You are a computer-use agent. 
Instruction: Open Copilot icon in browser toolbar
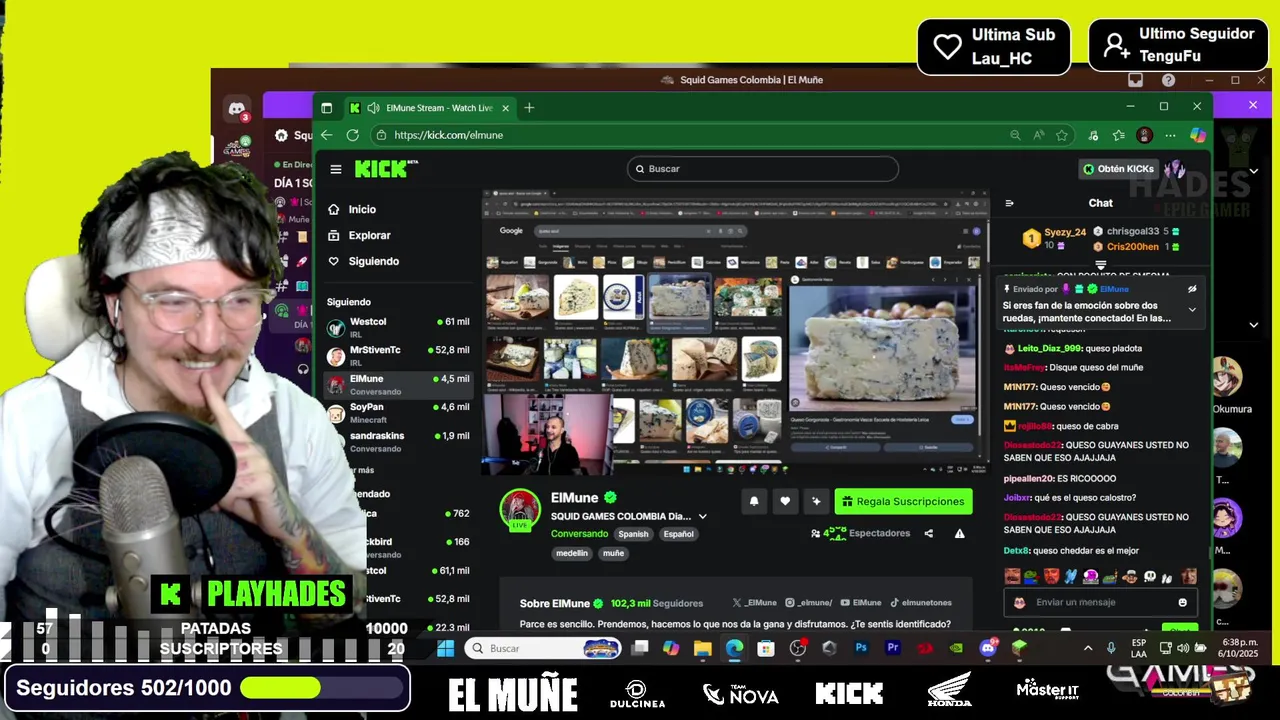pyautogui.click(x=1197, y=135)
